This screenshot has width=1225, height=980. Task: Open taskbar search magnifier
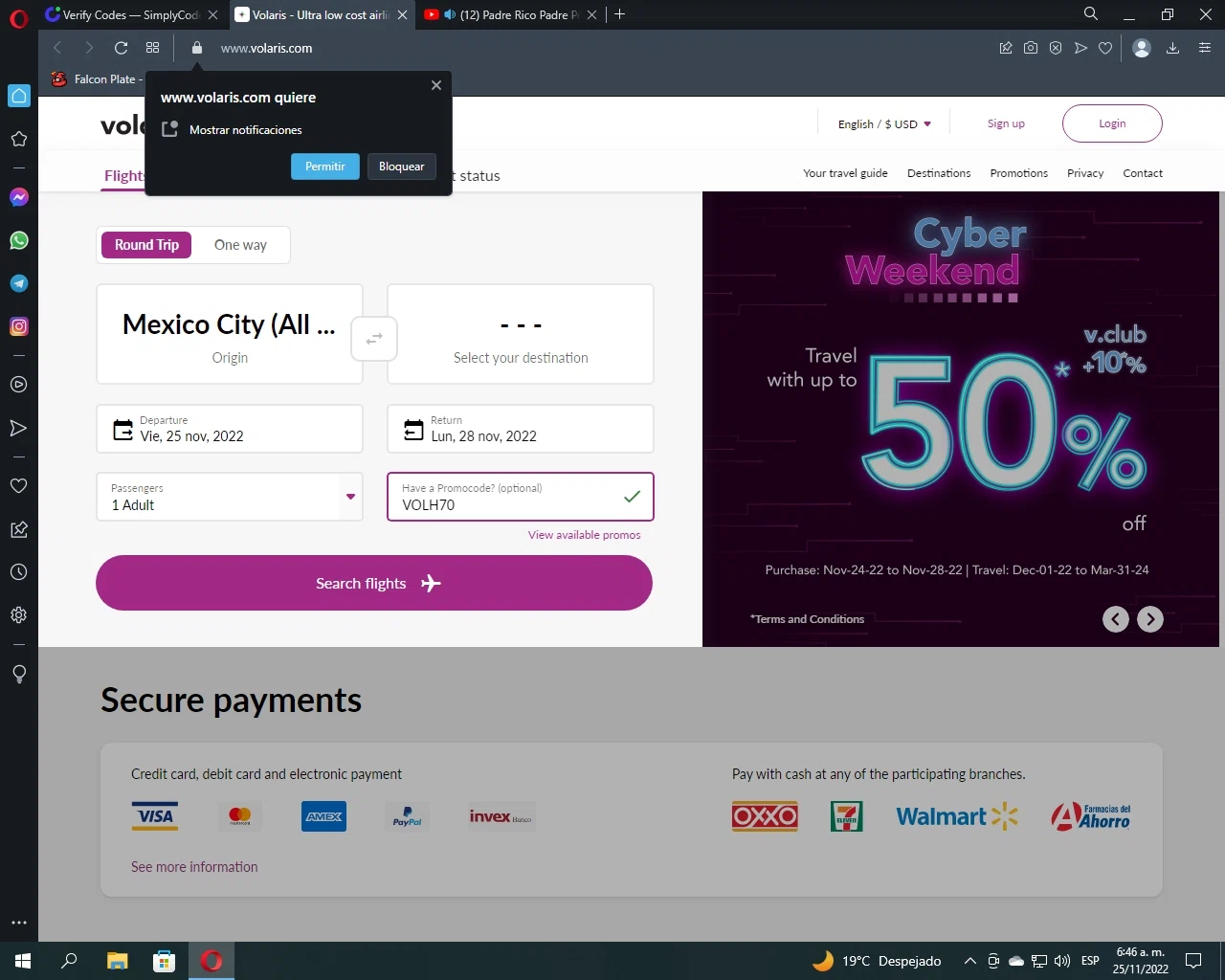70,961
